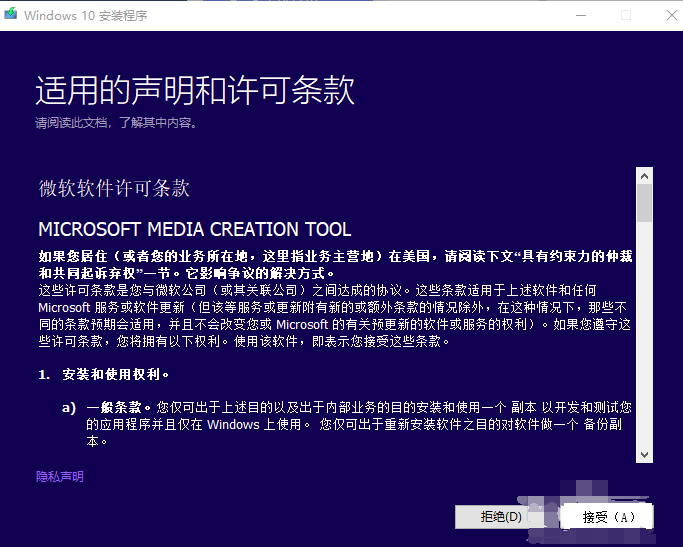Screen dimensions: 683x547
Task: Click the scrollbar up arrow
Action: (x=644, y=176)
